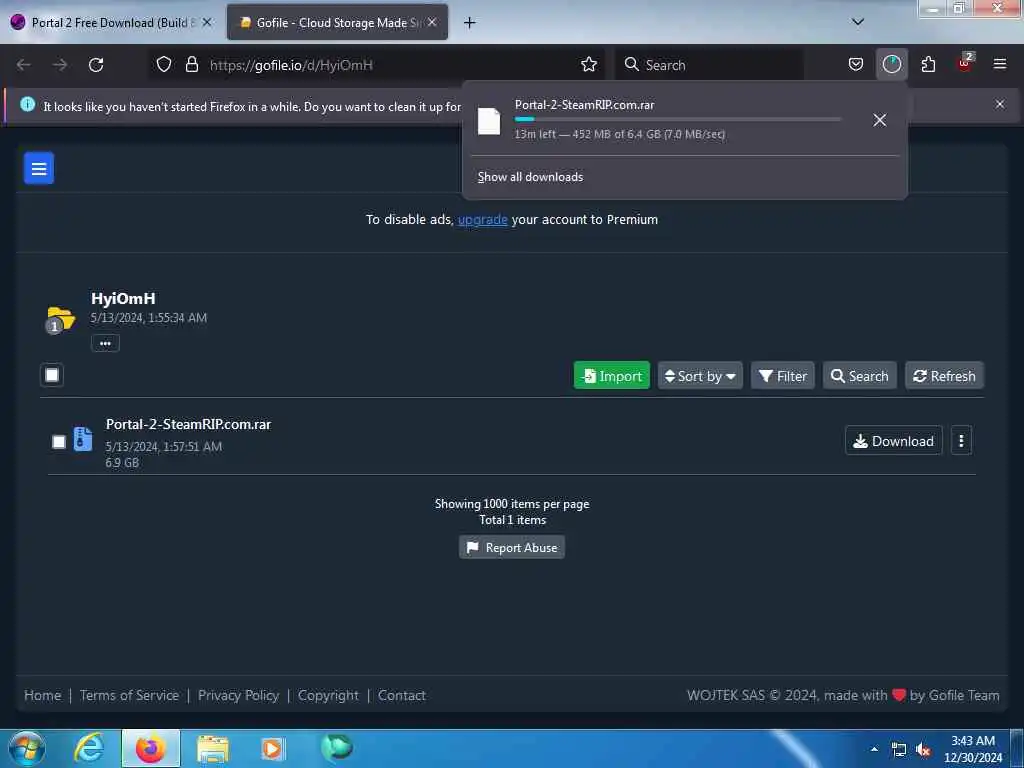The image size is (1024, 768).
Task: Close the Portal 2 Free Download tab
Action: point(207,22)
